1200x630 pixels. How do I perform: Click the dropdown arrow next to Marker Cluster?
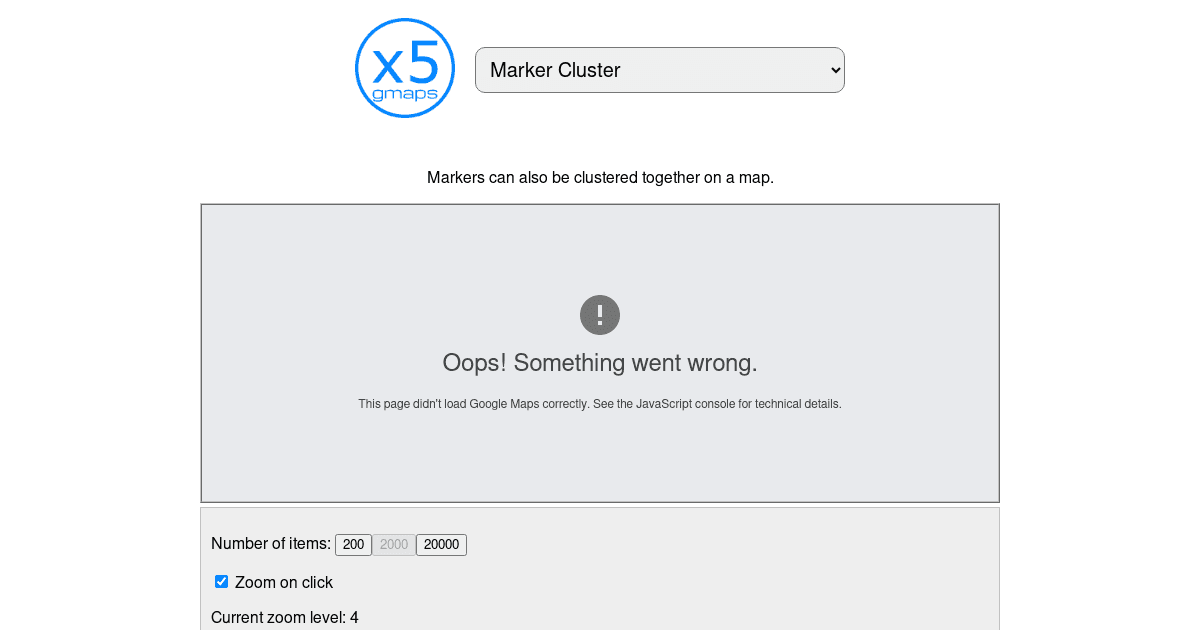point(833,69)
